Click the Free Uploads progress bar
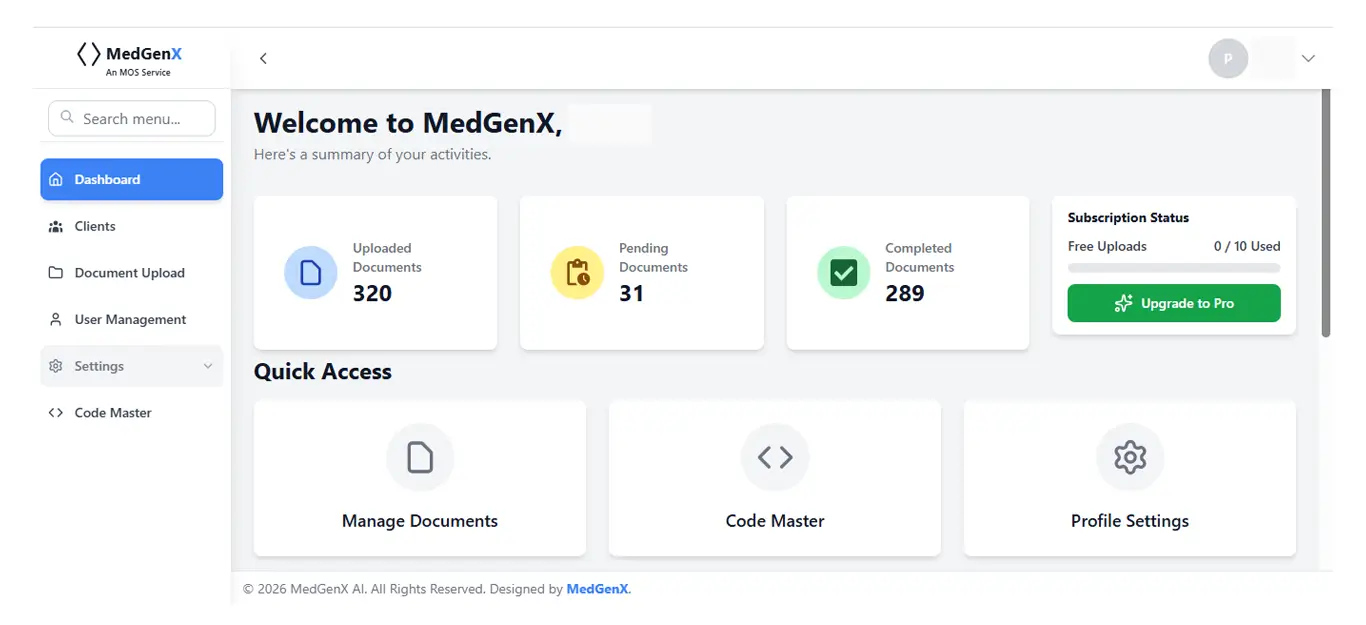Image resolution: width=1366 pixels, height=625 pixels. pyautogui.click(x=1174, y=268)
